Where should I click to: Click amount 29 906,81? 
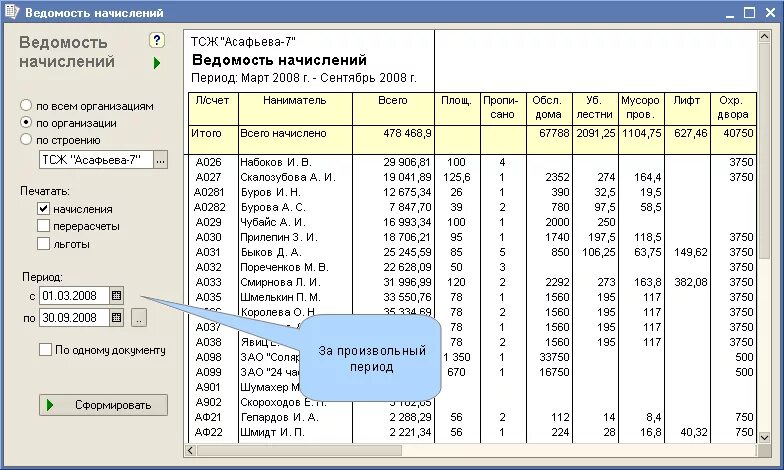coord(407,162)
